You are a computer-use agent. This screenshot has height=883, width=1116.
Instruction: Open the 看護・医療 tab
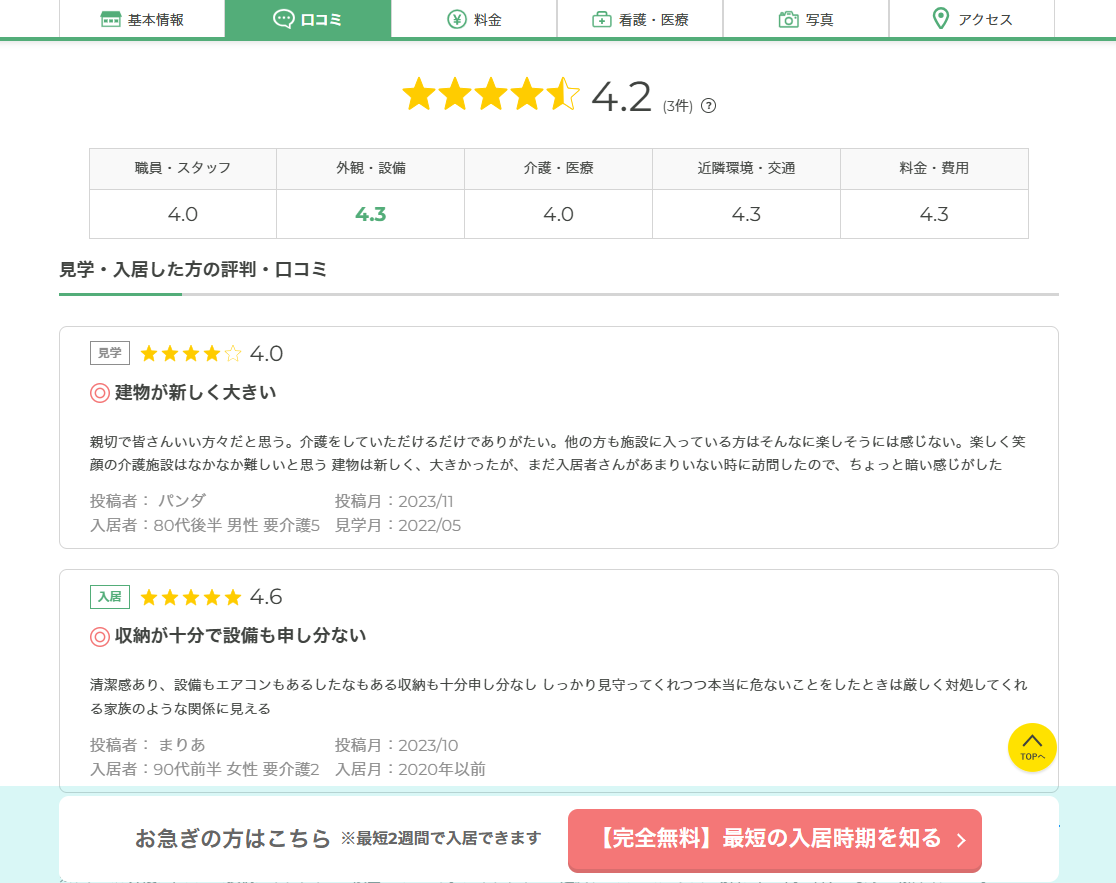[640, 19]
